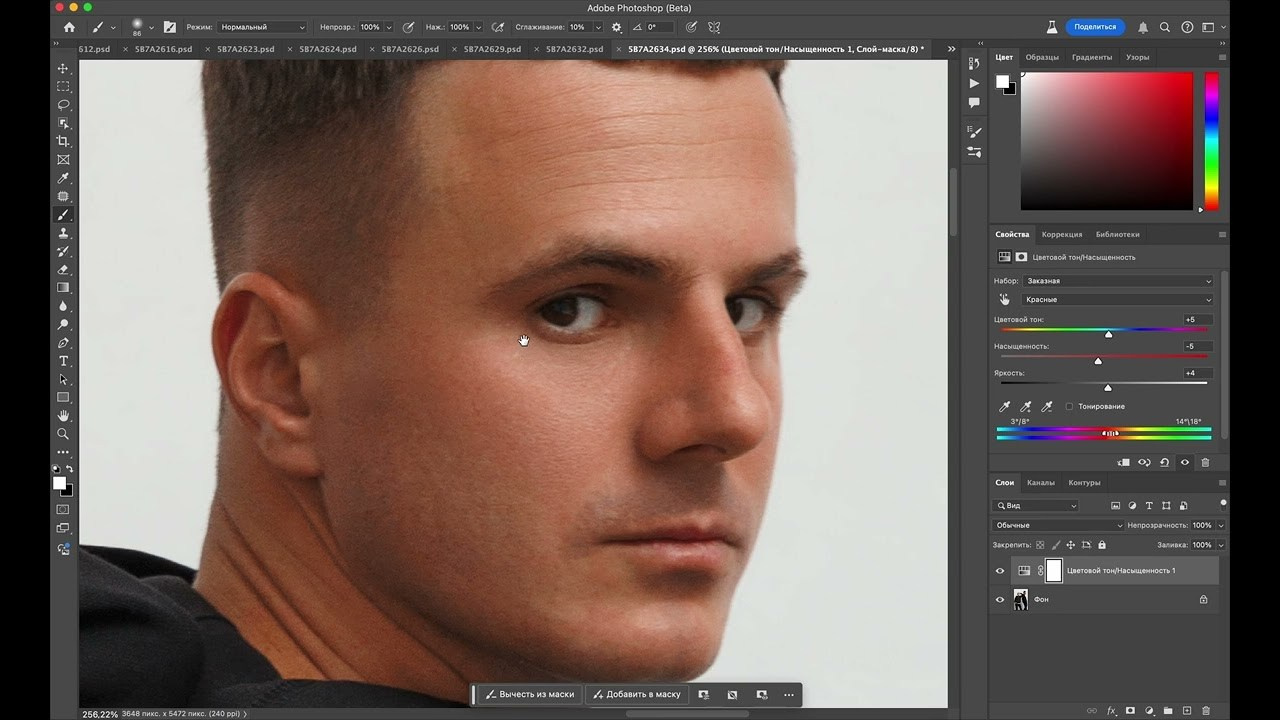Adjust the Насыщенность slider handle
1280x720 pixels.
(1098, 361)
